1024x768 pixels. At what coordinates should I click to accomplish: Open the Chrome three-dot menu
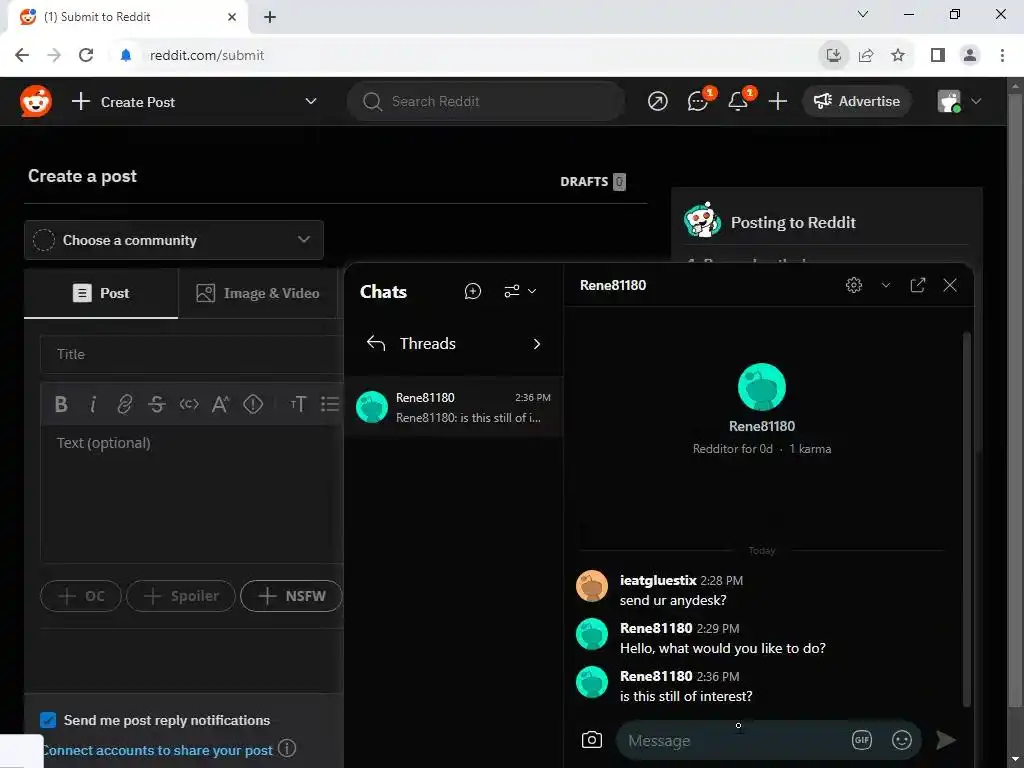[x=1002, y=56]
